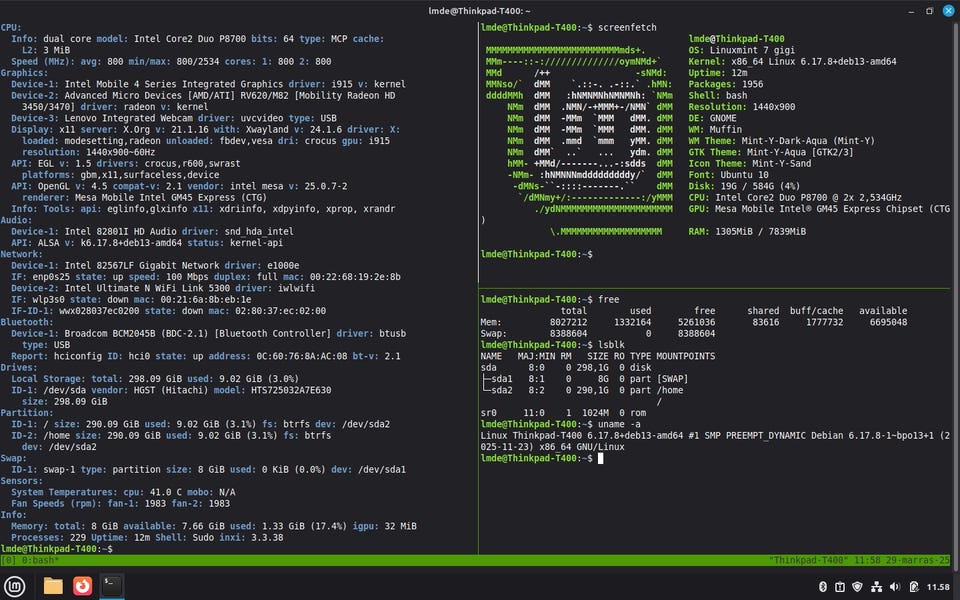Click the 'Intel 82801I HD Audio' device text
Viewport: 960px width, 600px height.
coord(121,231)
